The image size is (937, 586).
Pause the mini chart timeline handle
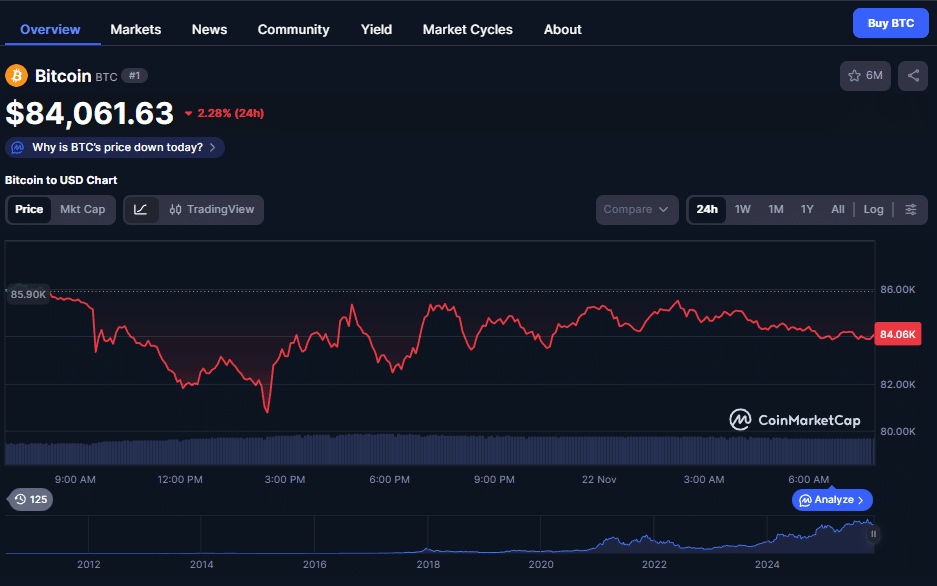873,534
